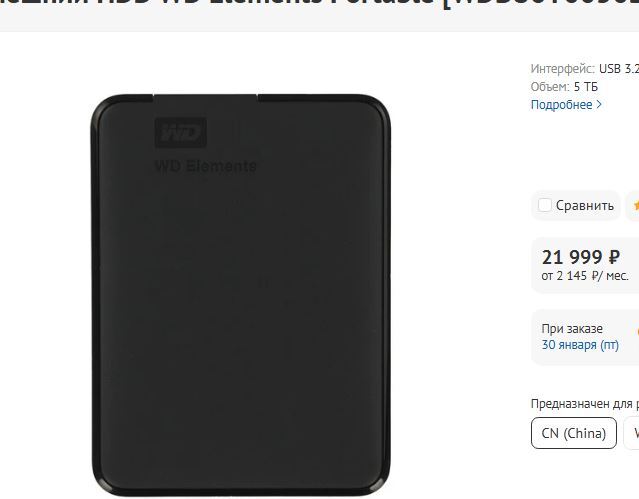Click the Сравнить label text
Image resolution: width=639 pixels, height=499 pixels.
pyautogui.click(x=585, y=205)
